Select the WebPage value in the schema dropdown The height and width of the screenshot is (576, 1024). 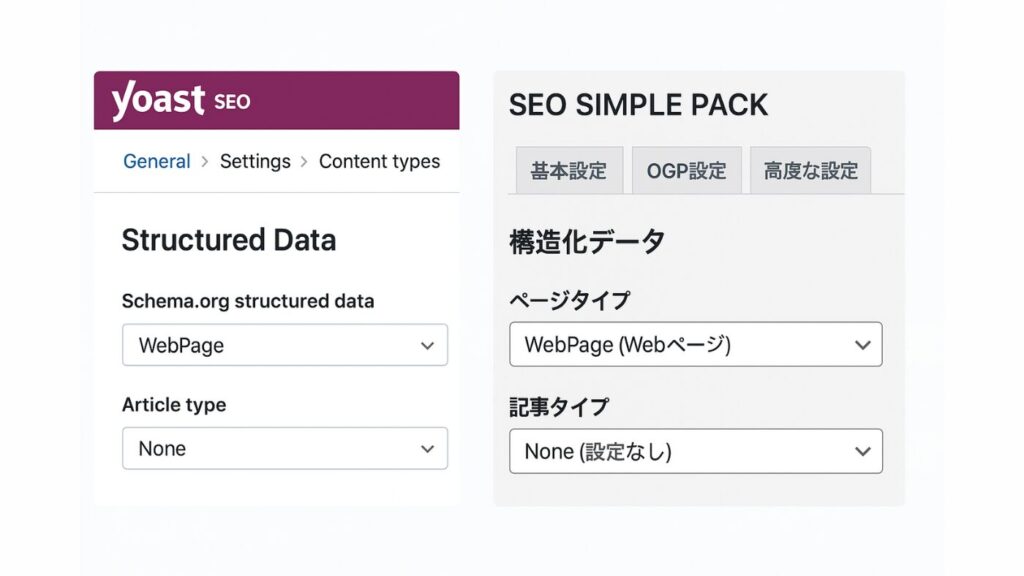pyautogui.click(x=180, y=344)
